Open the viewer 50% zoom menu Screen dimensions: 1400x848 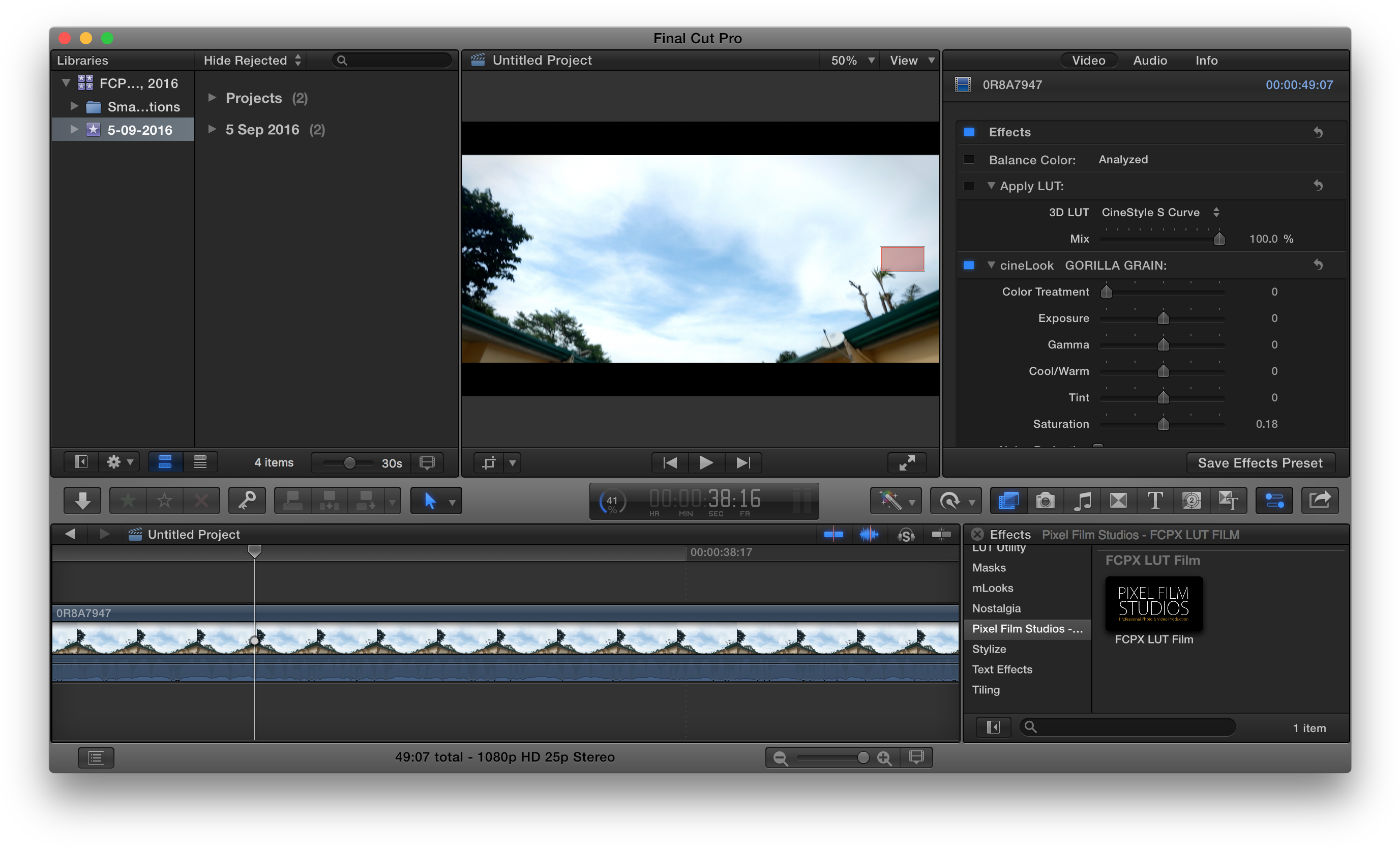click(851, 60)
